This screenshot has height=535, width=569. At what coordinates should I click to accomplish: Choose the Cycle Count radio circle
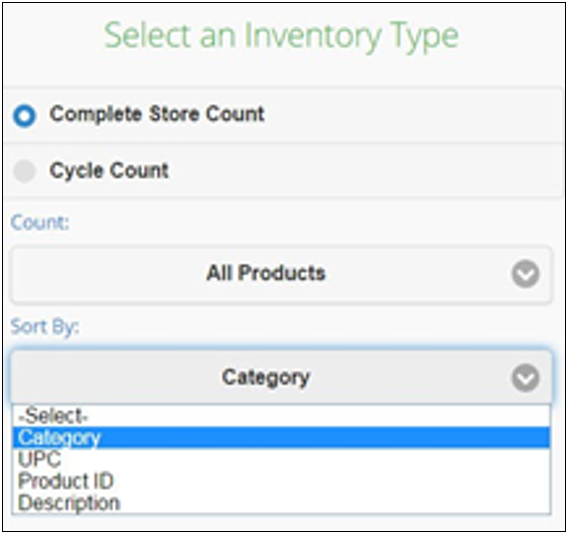[24, 171]
